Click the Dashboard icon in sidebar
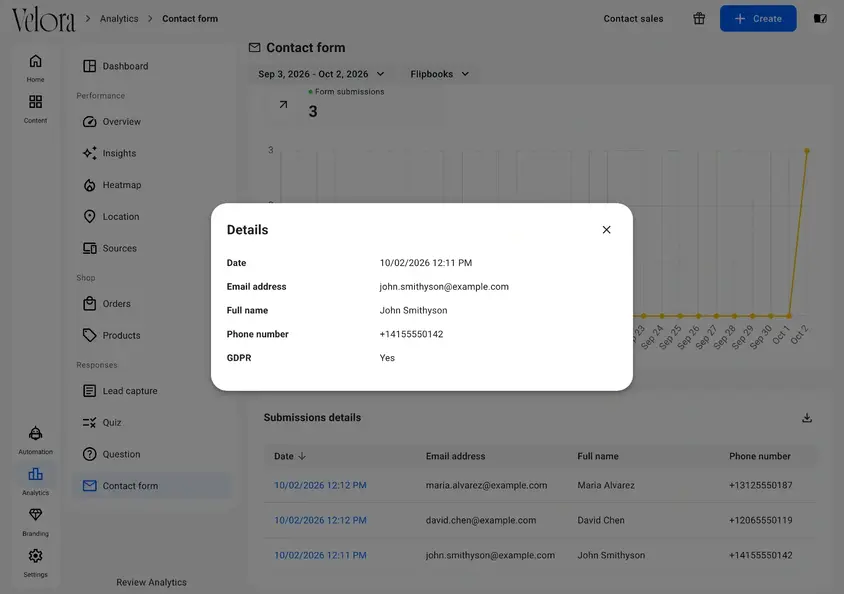Screen dimensions: 844x594 [x=89, y=66]
